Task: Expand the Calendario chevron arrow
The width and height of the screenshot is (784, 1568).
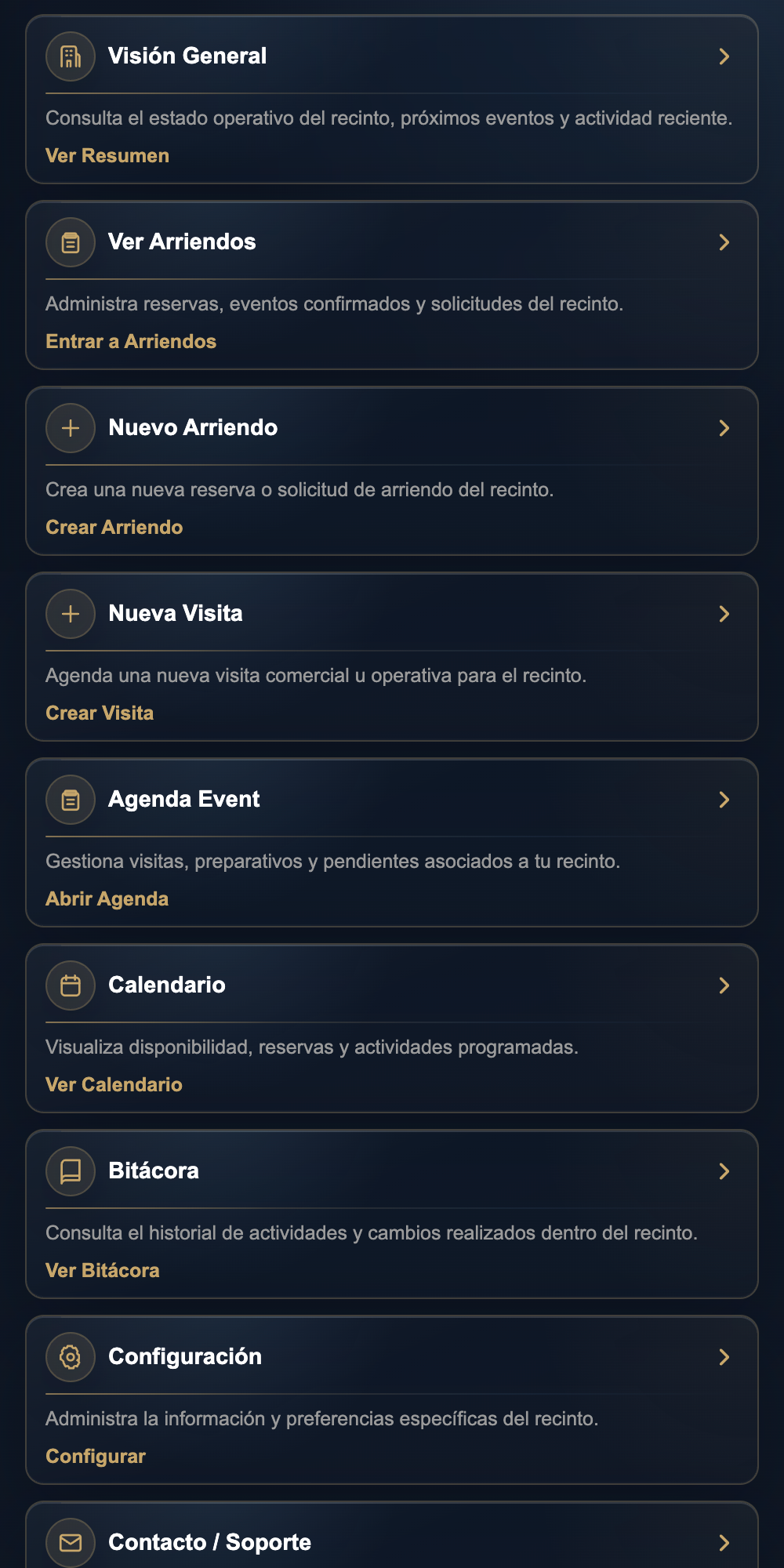Action: click(x=724, y=985)
